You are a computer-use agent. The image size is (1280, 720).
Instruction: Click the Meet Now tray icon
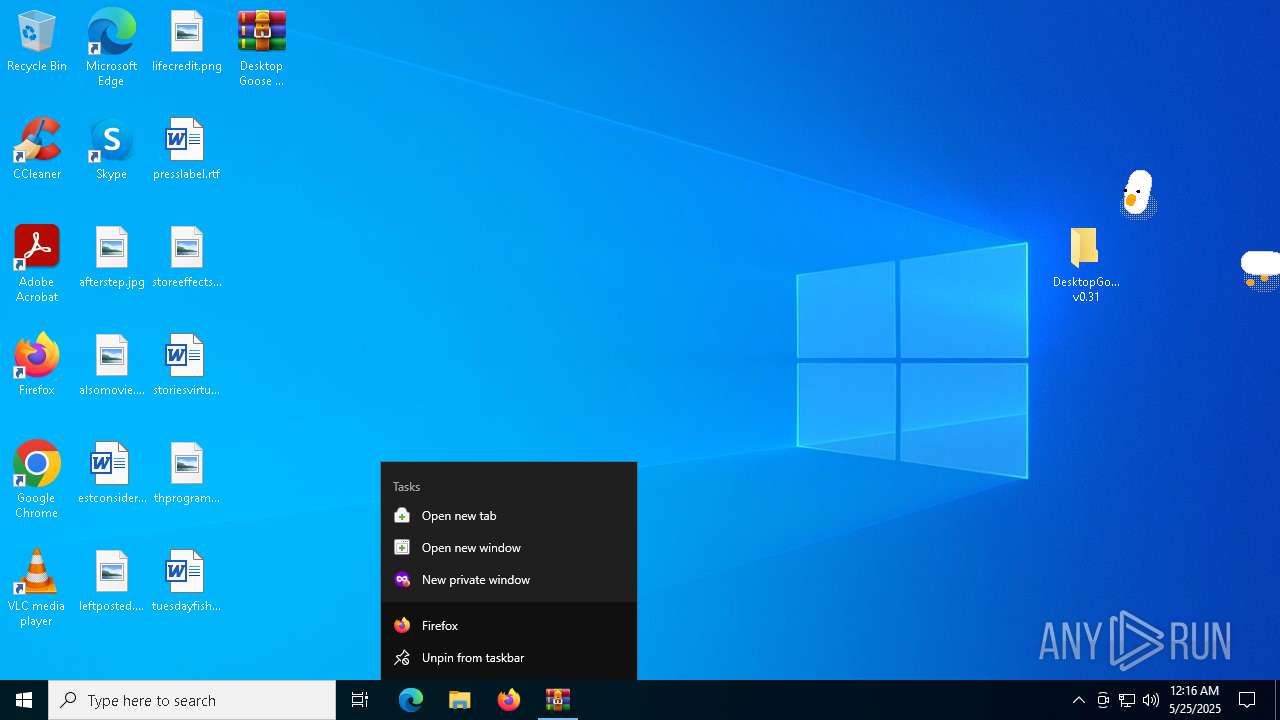(1103, 700)
